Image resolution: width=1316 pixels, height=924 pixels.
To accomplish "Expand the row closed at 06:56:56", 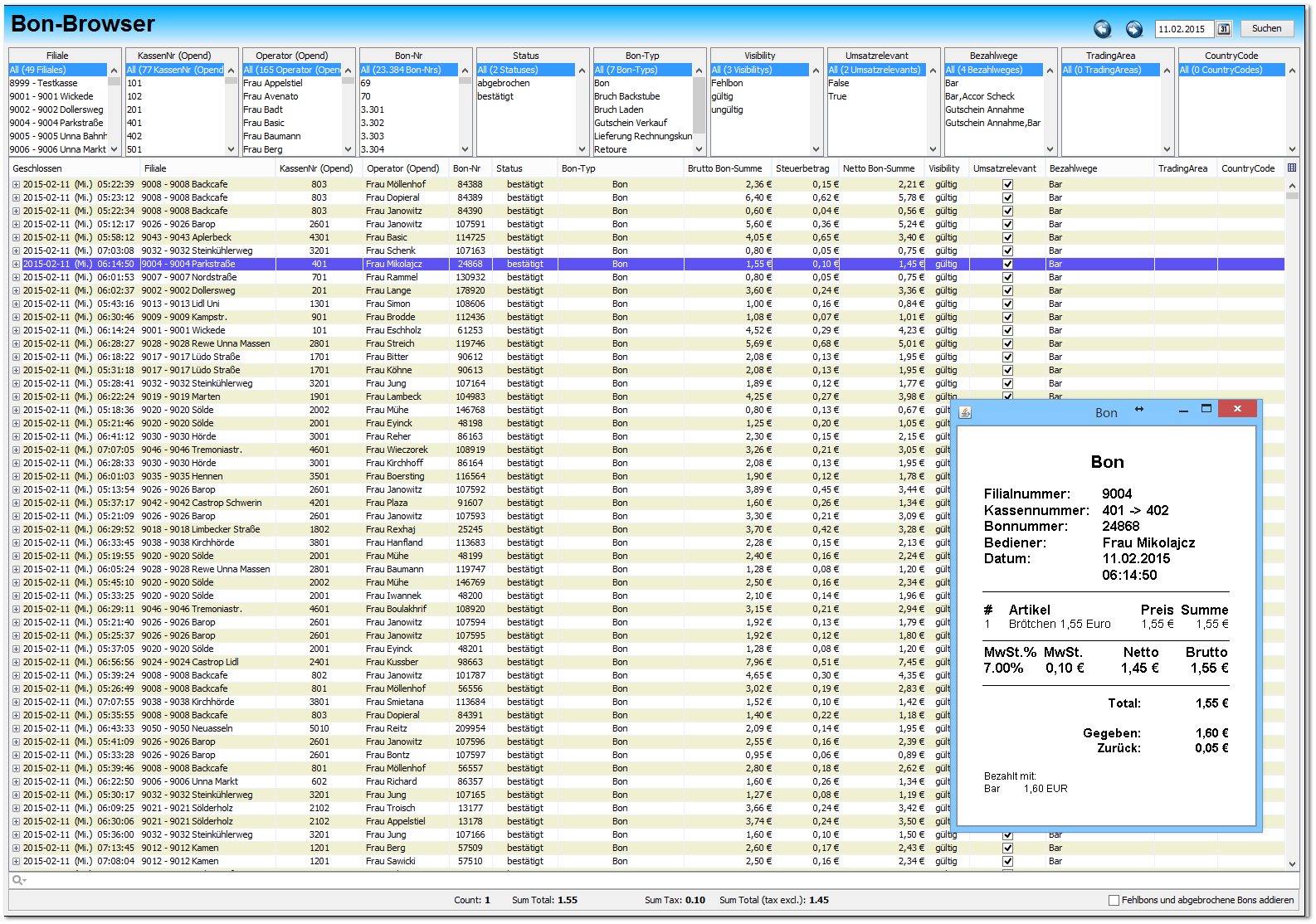I will click(16, 662).
